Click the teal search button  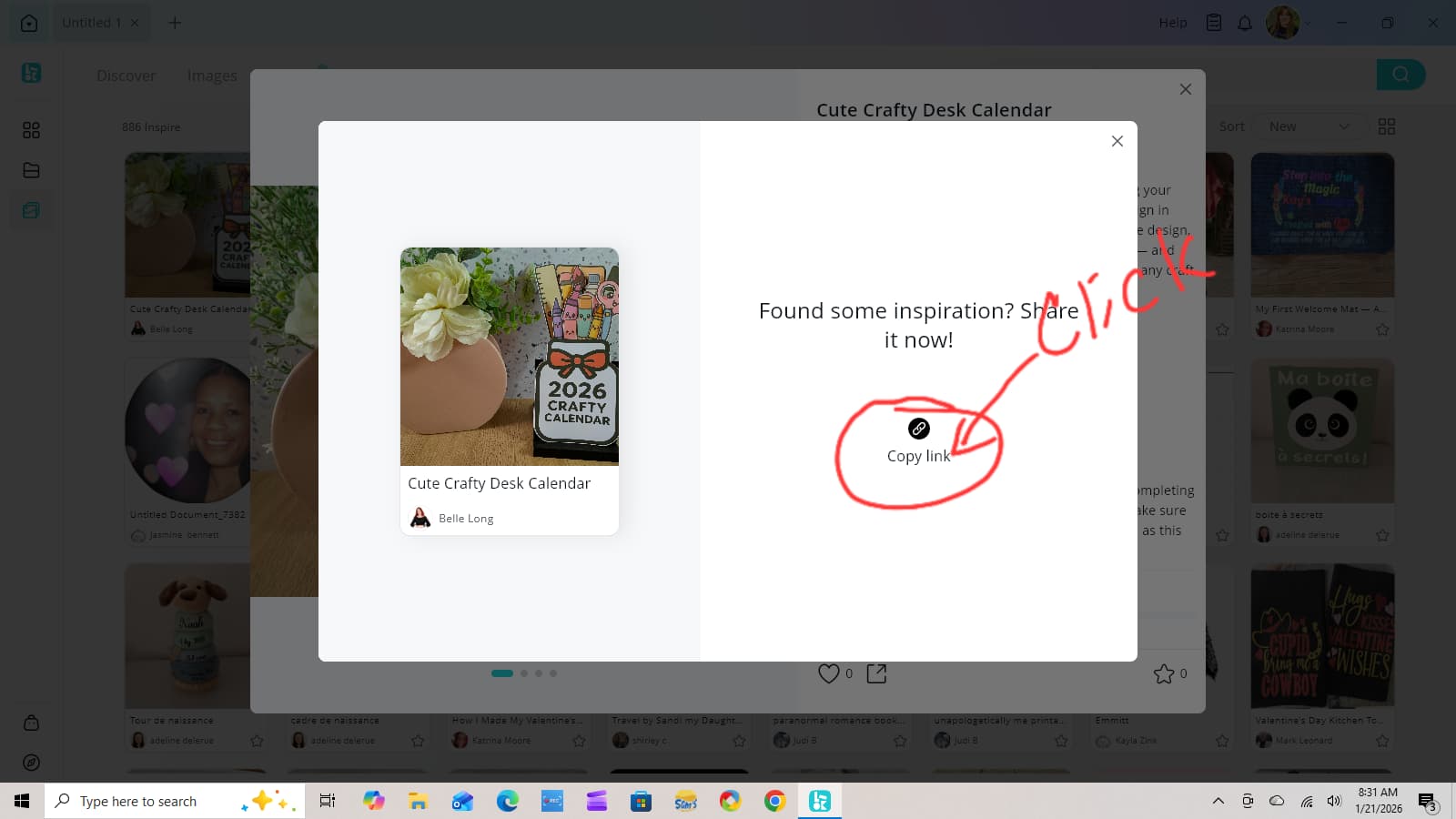[x=1400, y=75]
